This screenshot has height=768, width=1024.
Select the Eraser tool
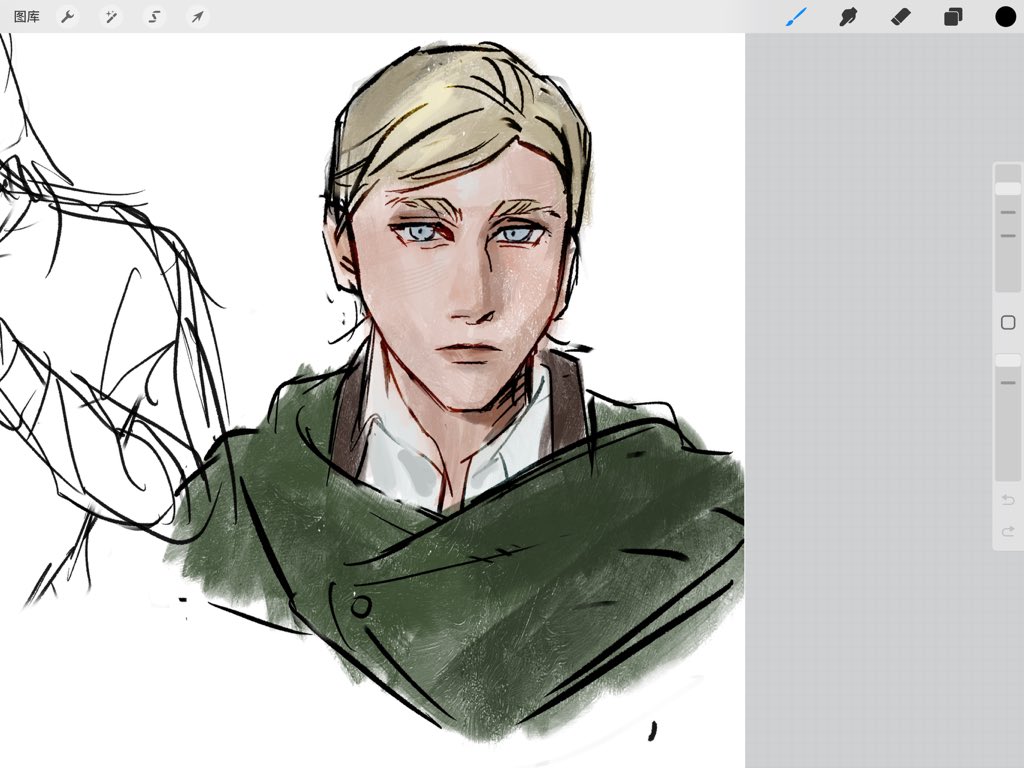click(x=901, y=16)
